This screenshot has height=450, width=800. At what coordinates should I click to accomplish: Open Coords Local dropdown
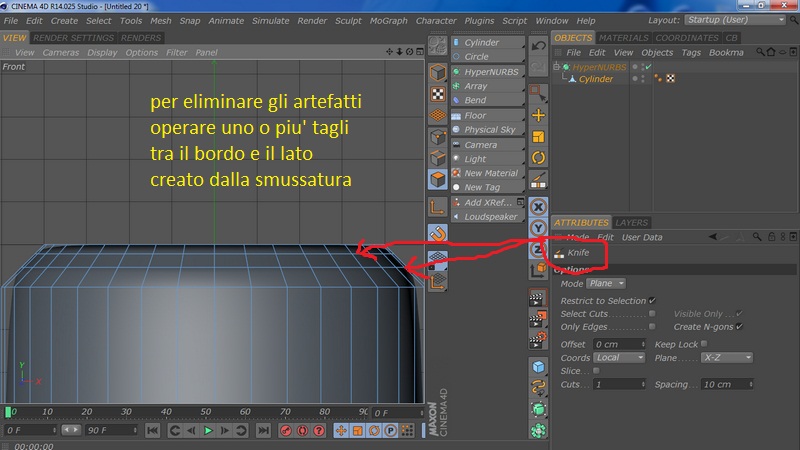coord(619,358)
